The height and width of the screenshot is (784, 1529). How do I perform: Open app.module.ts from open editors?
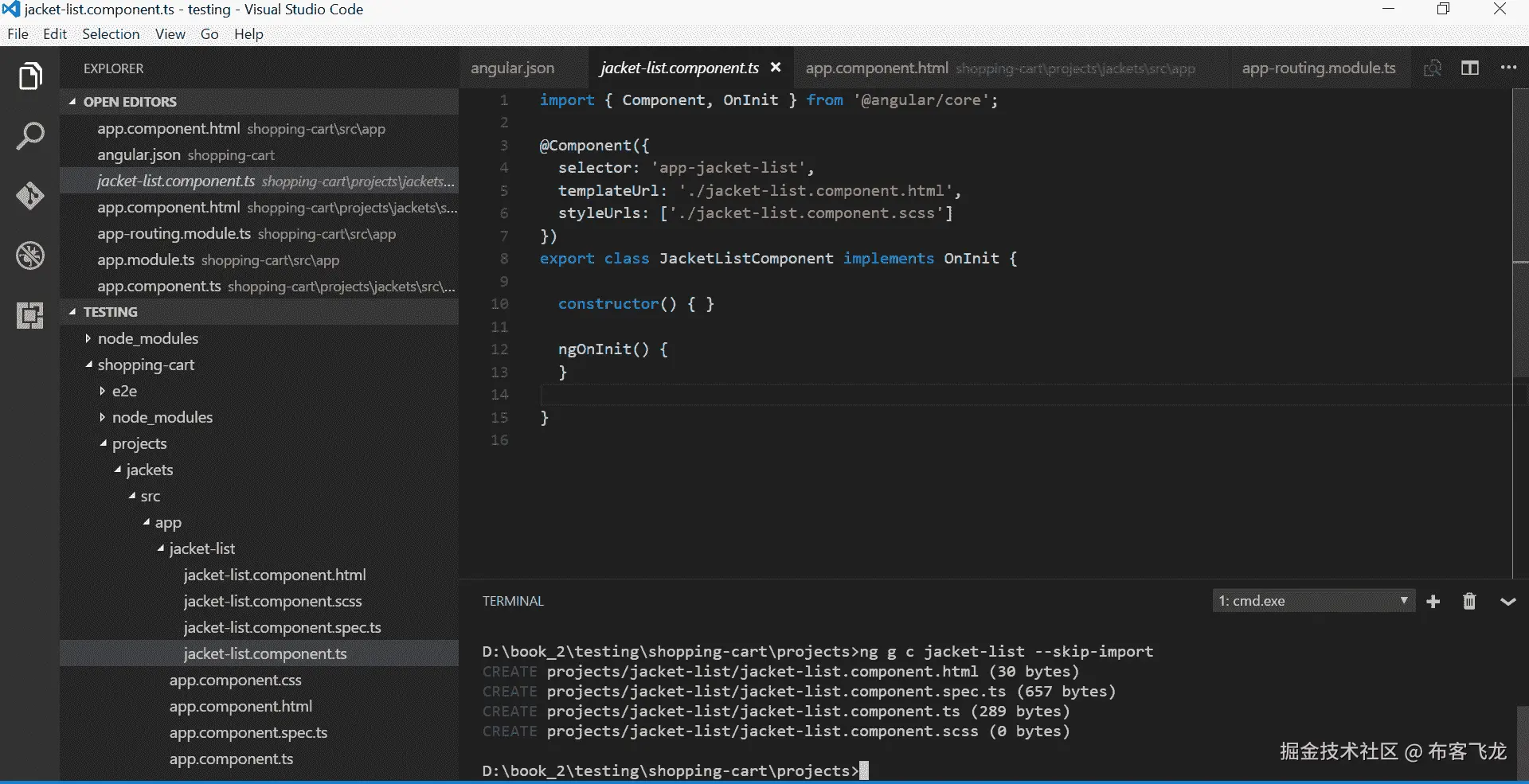tap(145, 260)
